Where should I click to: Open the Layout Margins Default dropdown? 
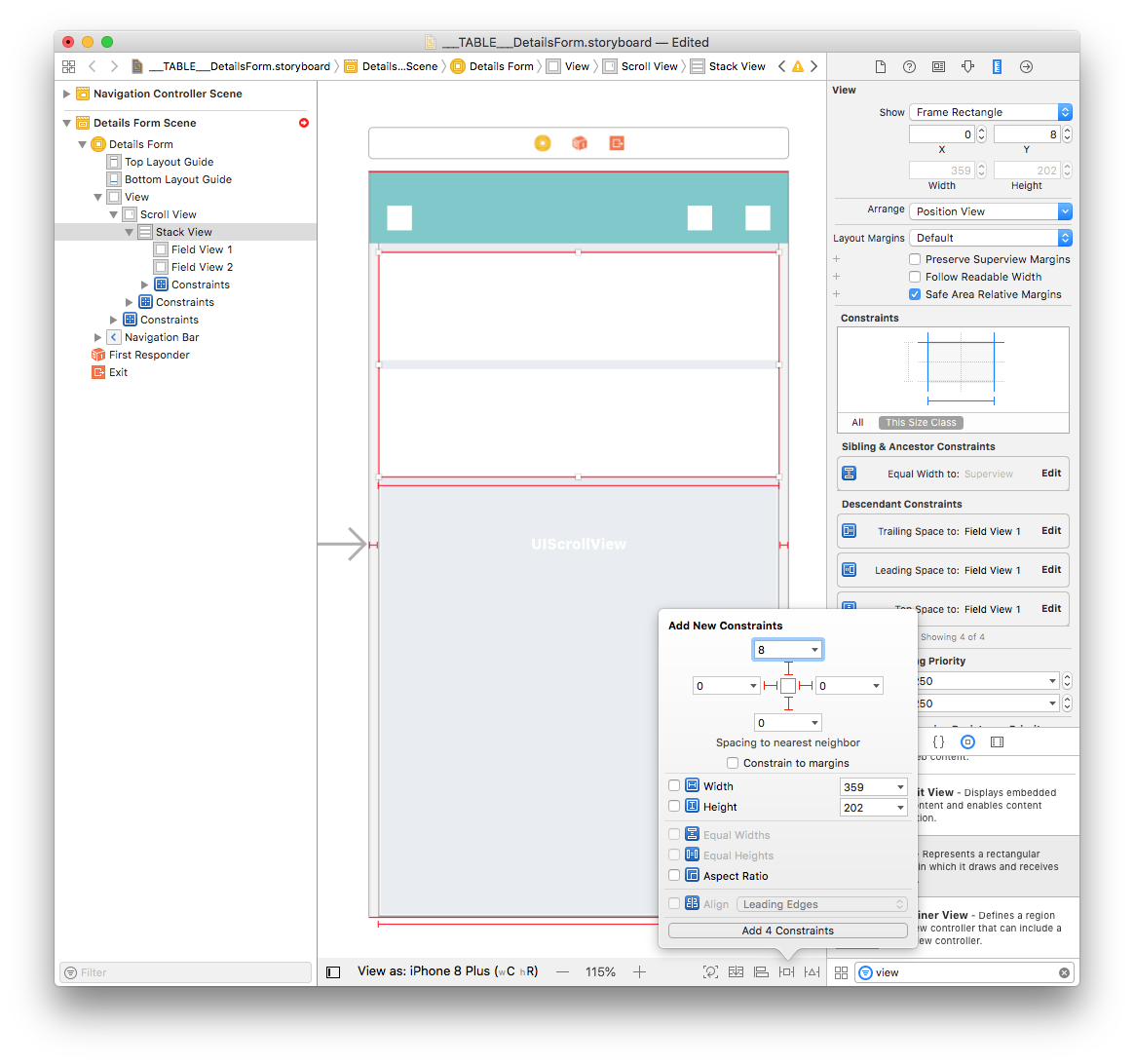click(x=990, y=238)
